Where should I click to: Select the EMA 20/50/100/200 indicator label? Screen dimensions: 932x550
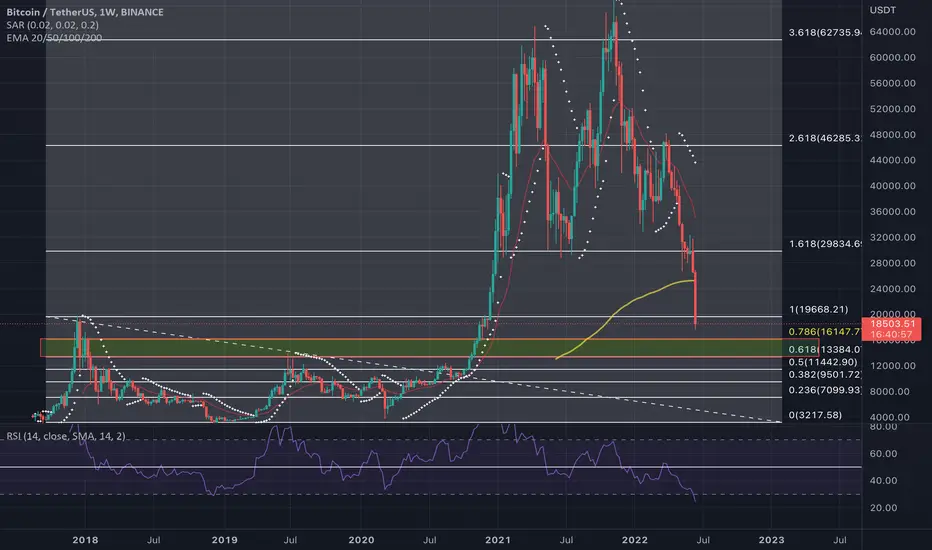(x=54, y=38)
